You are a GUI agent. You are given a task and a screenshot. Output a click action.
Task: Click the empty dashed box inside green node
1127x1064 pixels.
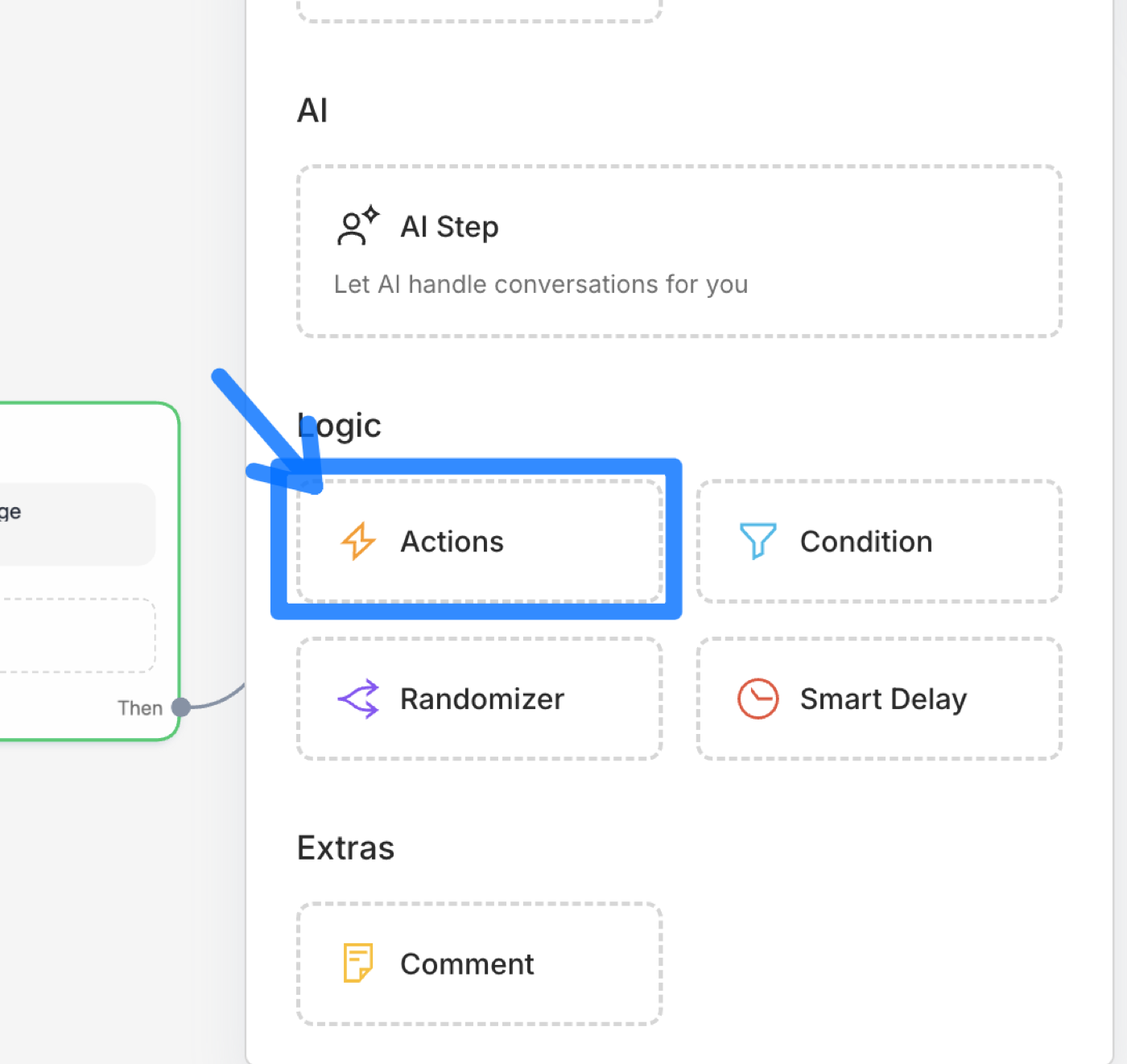(x=77, y=635)
